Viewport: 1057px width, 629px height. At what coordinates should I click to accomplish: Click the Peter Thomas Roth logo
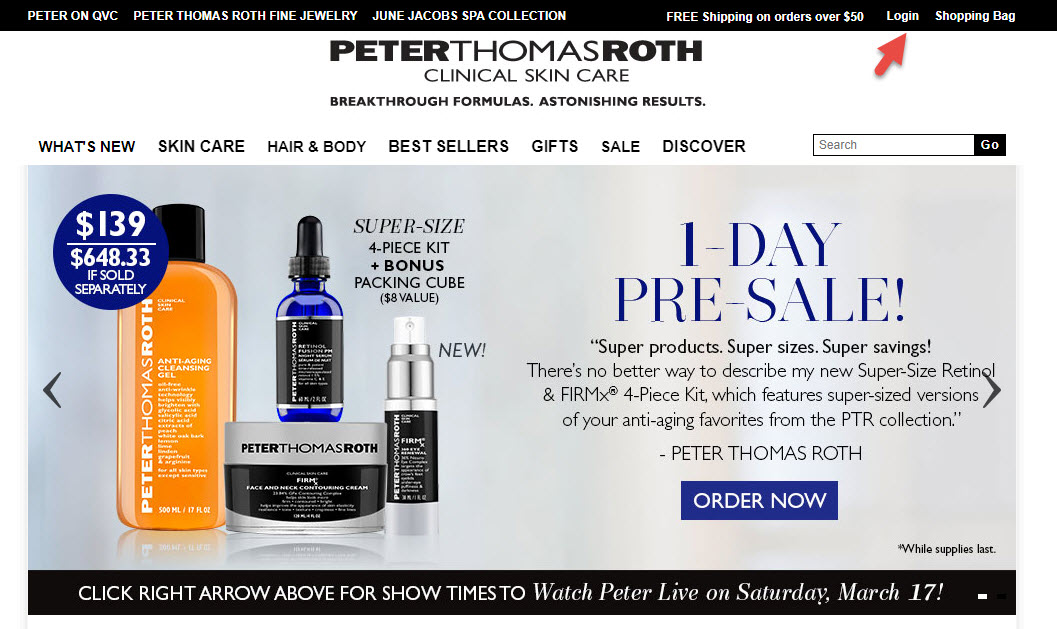pyautogui.click(x=516, y=61)
